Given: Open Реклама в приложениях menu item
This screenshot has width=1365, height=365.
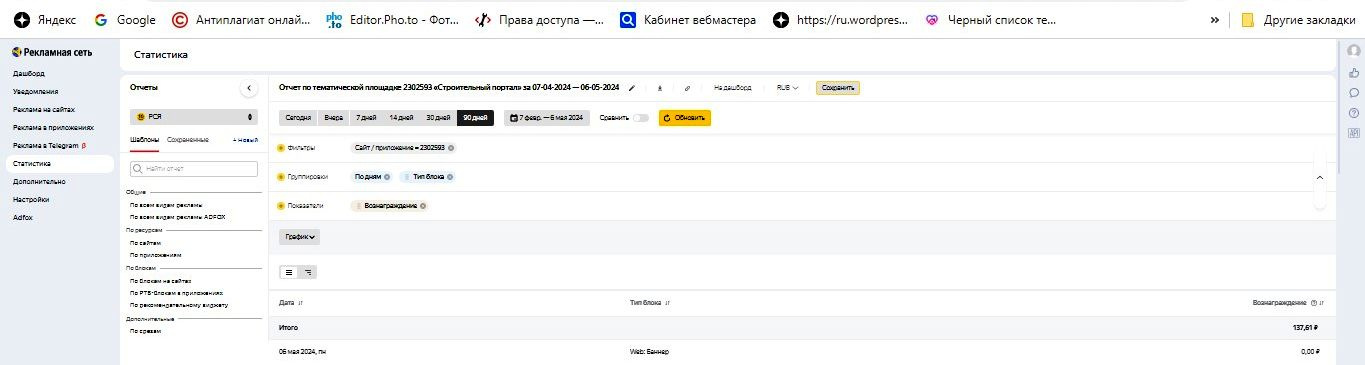Looking at the screenshot, I should [53, 128].
